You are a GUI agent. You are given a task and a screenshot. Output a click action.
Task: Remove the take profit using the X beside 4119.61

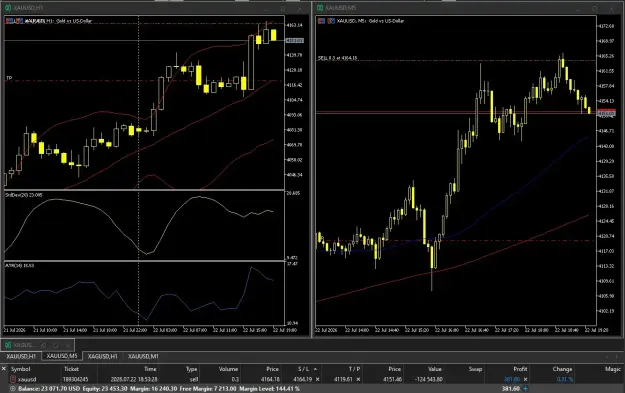358,379
